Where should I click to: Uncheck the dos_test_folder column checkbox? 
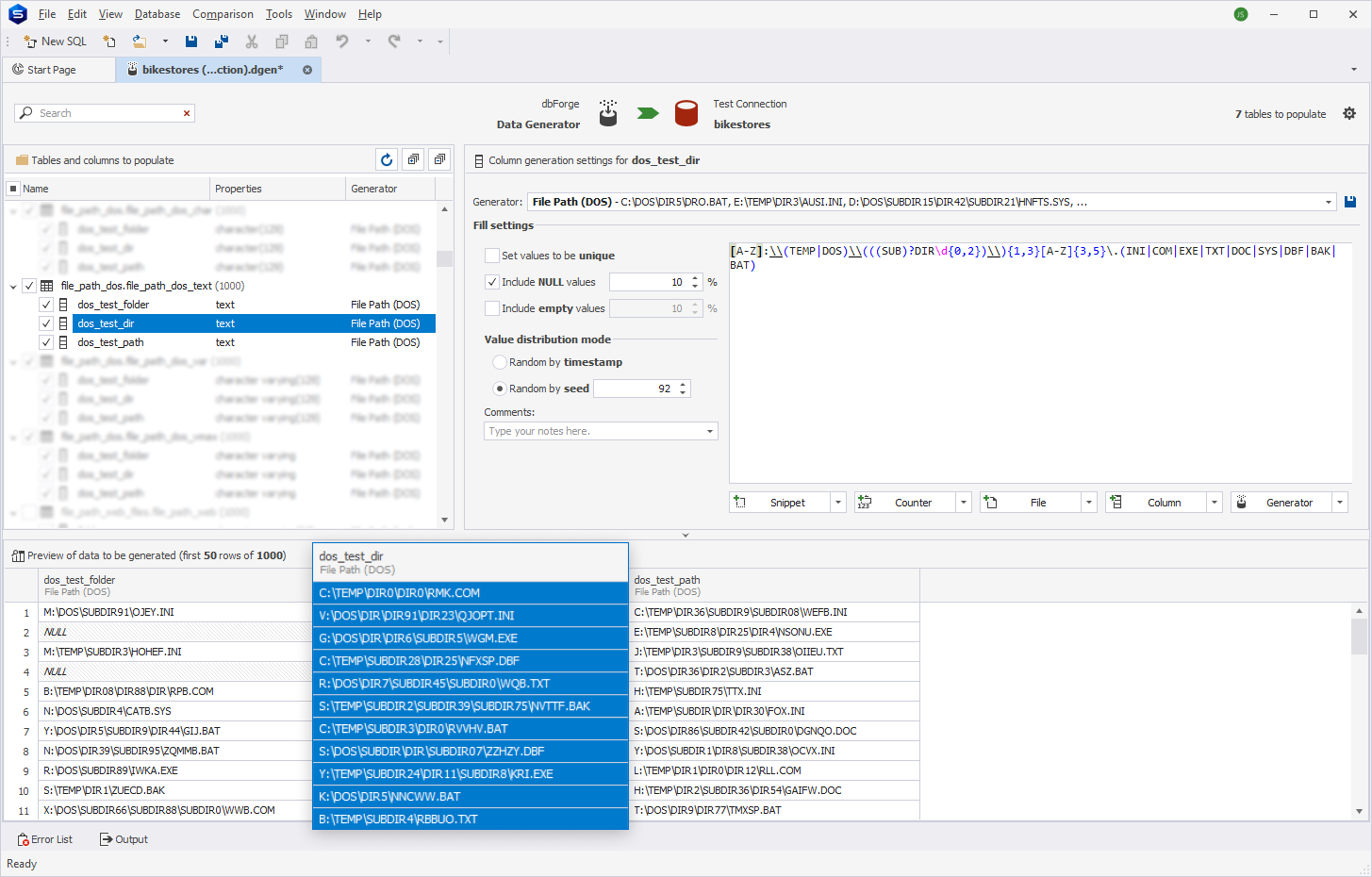coord(46,305)
